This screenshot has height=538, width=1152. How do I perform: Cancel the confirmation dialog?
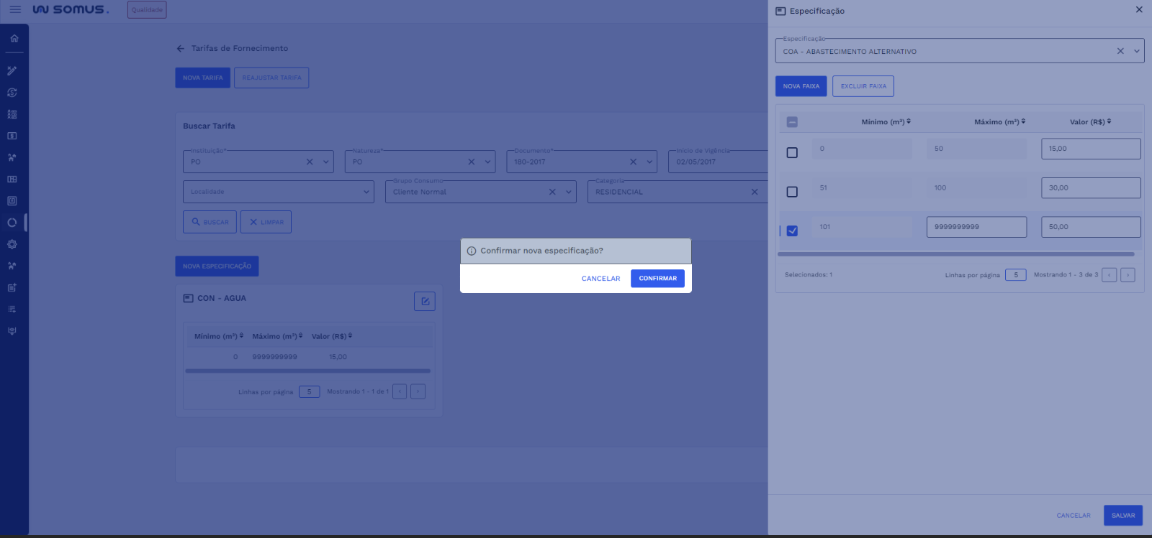coord(600,278)
